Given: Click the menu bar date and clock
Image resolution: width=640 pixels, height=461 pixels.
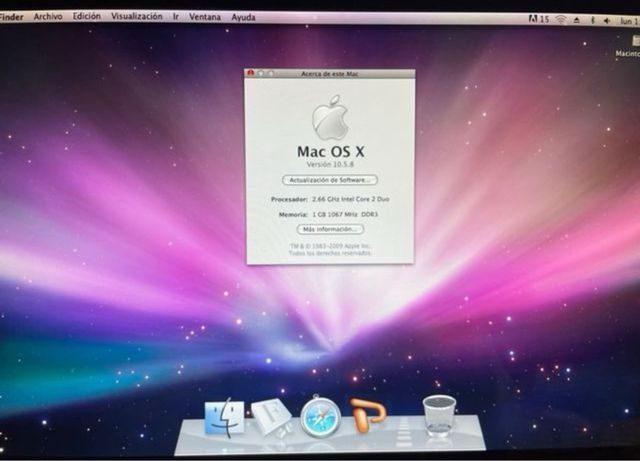Looking at the screenshot, I should click(x=630, y=20).
